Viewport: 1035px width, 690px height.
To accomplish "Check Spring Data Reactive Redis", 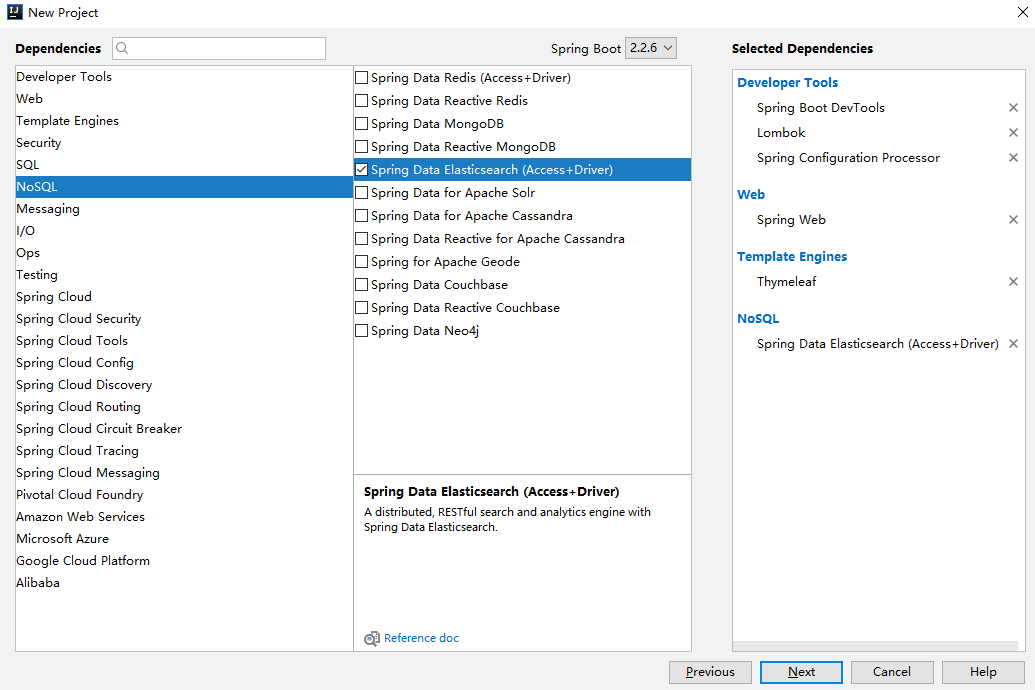I will coord(362,101).
